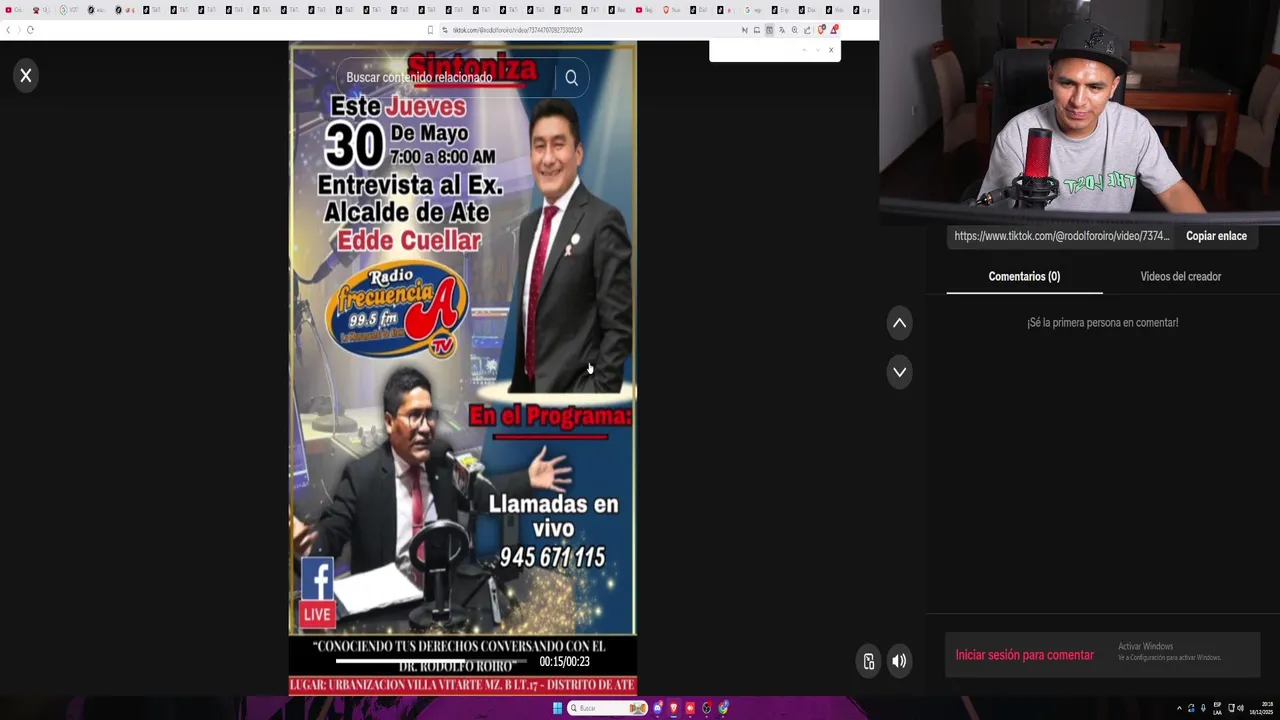Go to previous video with up arrow
1280x720 pixels.
[899, 323]
